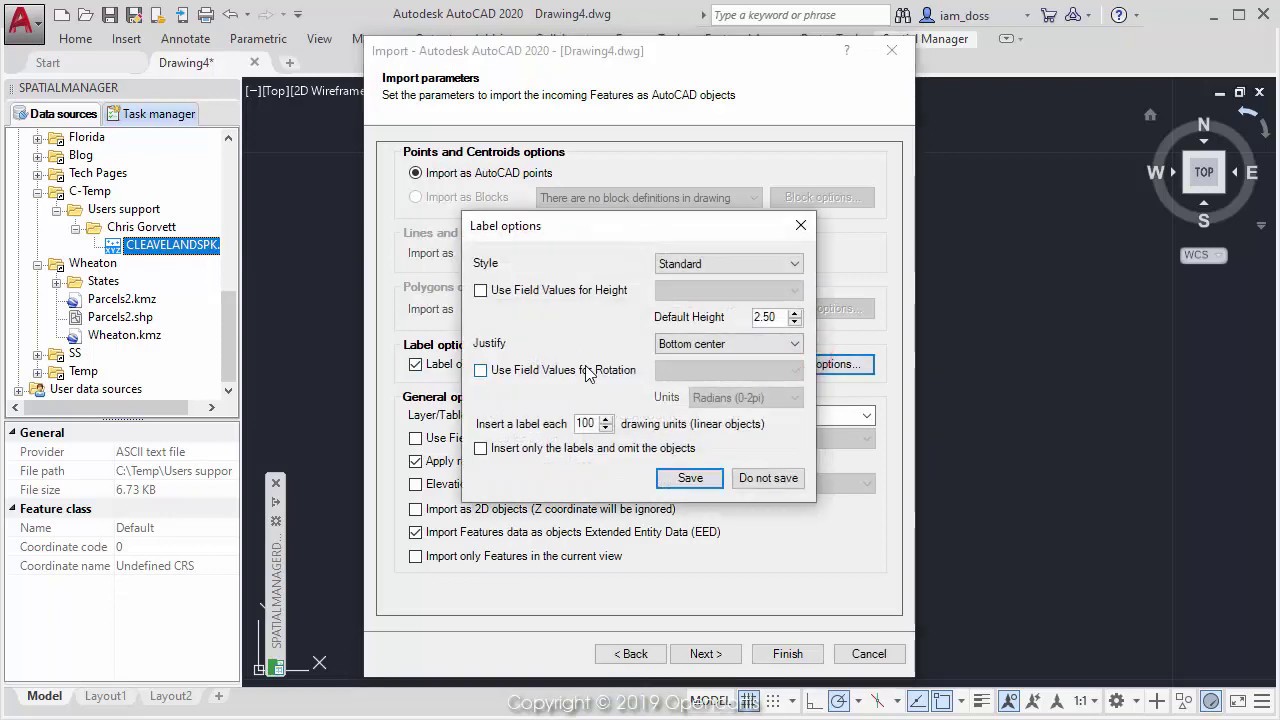Click the workspace switching gear icon
This screenshot has height=720, width=1280.
(x=1117, y=701)
